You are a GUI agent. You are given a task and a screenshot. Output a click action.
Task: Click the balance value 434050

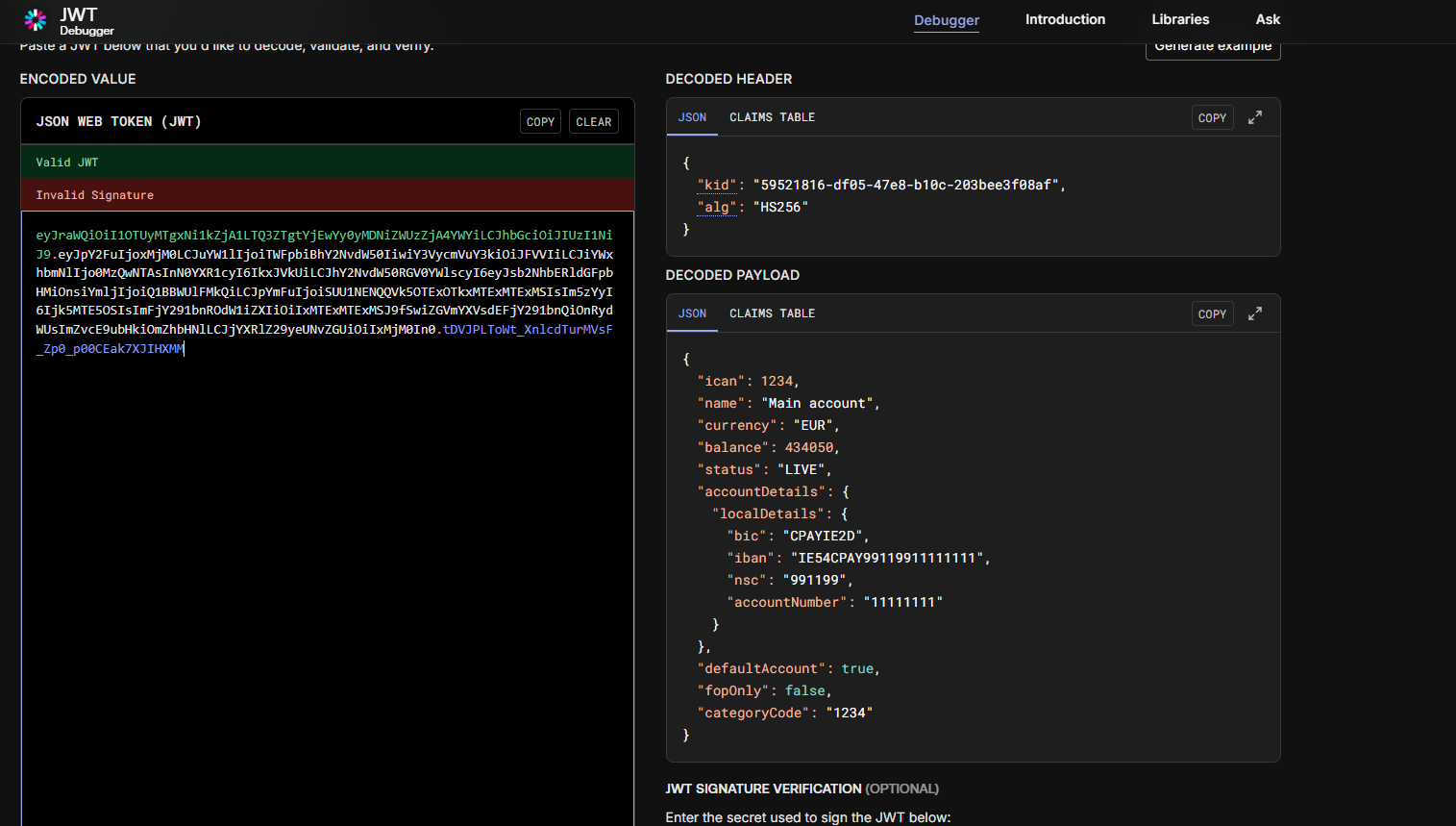pos(809,447)
